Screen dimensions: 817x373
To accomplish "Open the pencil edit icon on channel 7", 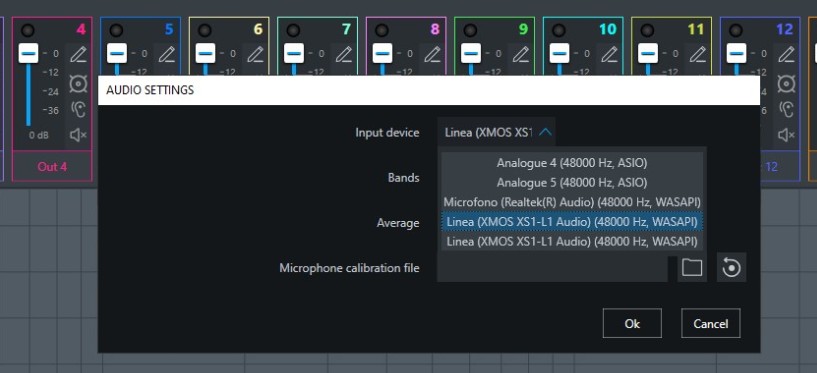I will 344,54.
